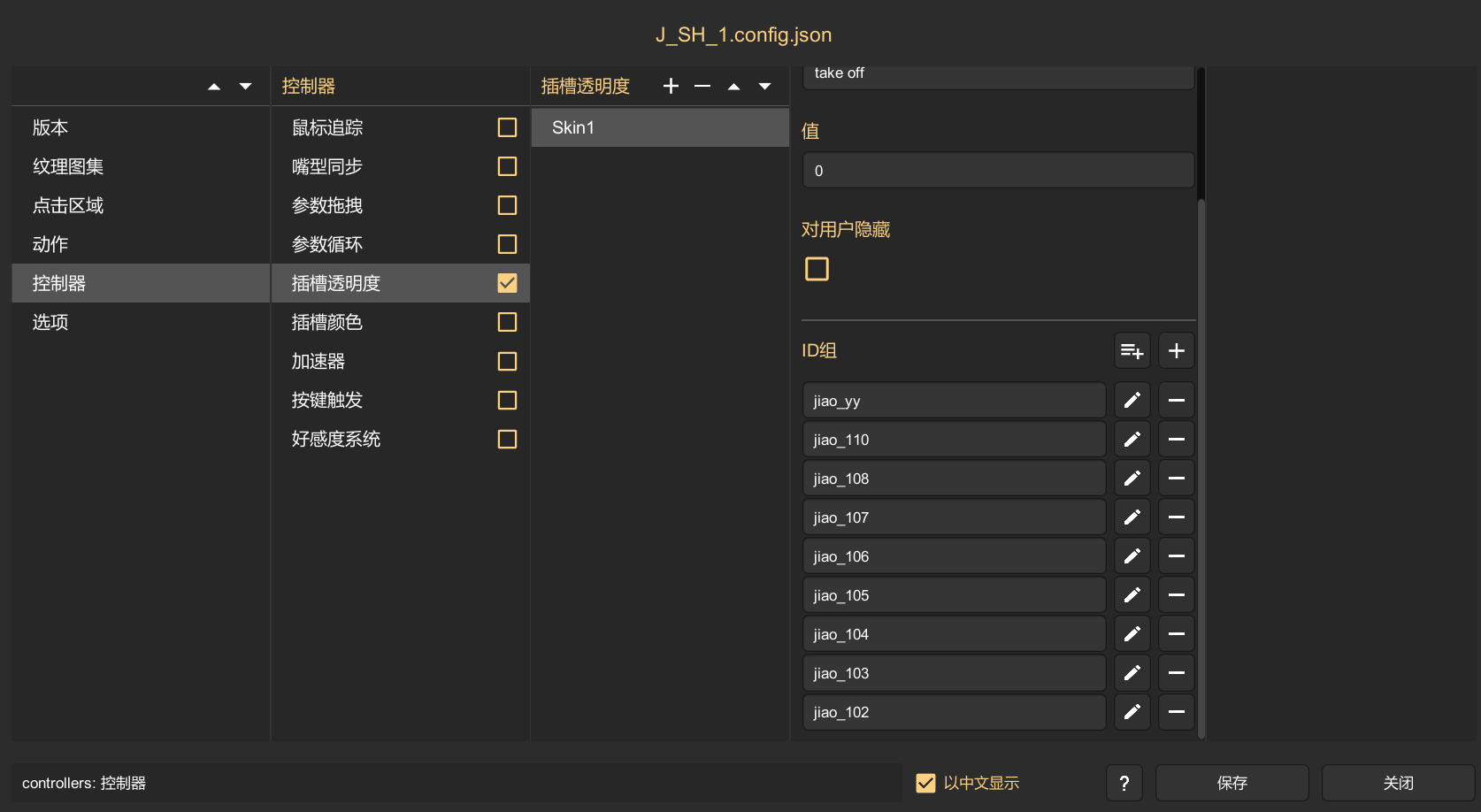Remove the jiao_102 ID entry
The height and width of the screenshot is (812, 1481).
pos(1177,712)
